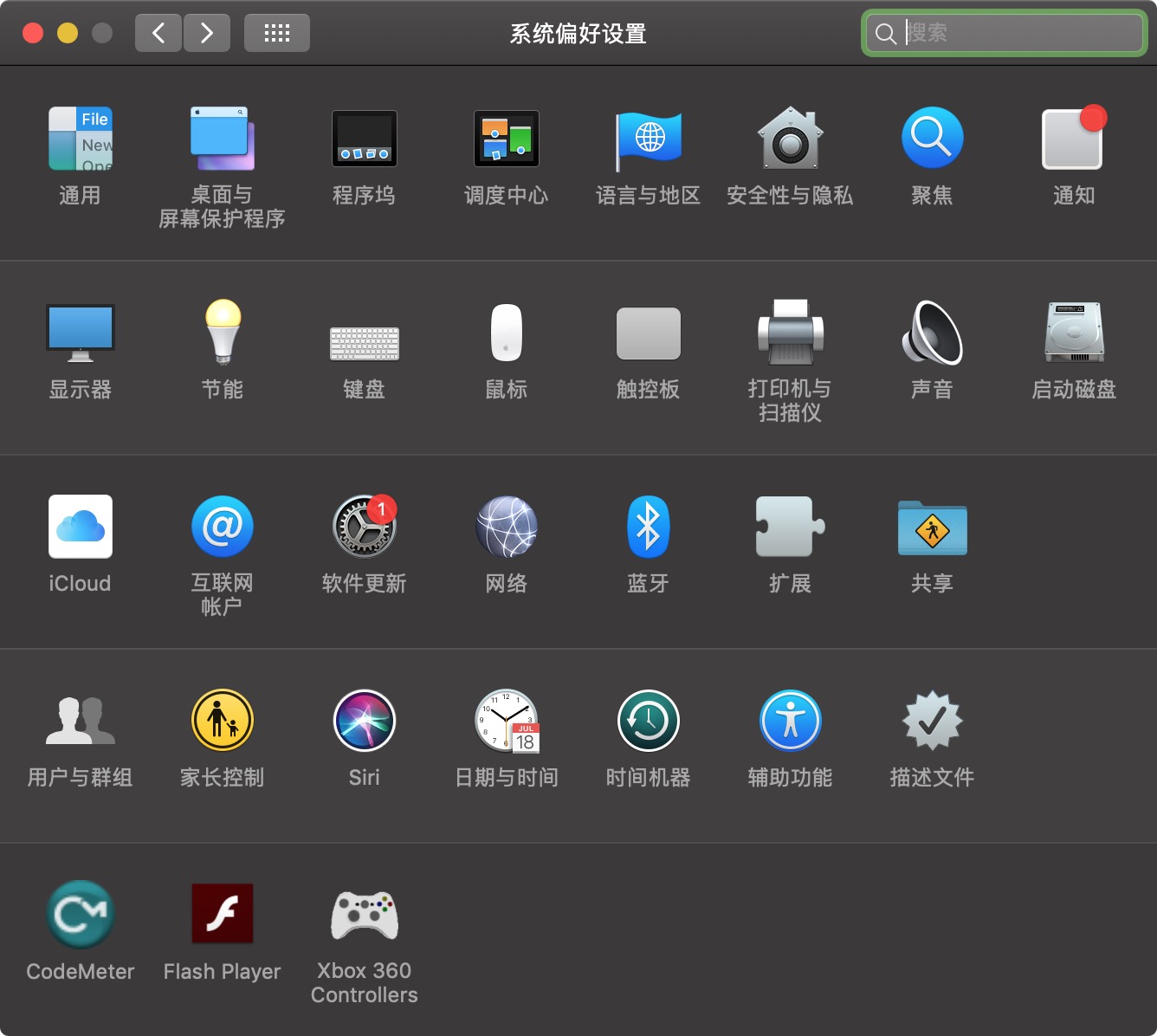This screenshot has width=1157, height=1036.
Task: Open the 共享 (Sharing) folder icon
Action: (932, 527)
